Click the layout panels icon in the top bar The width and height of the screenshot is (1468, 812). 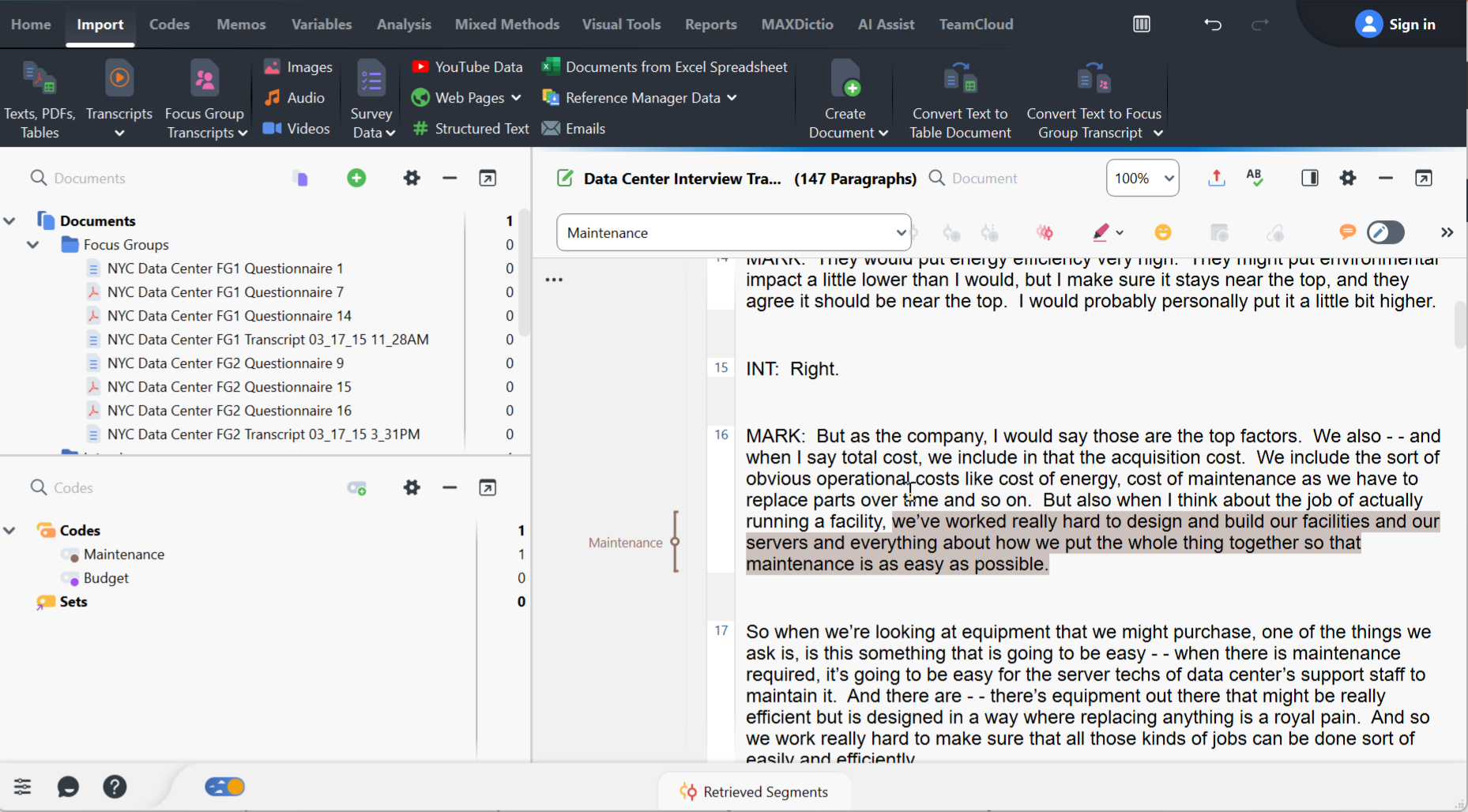pyautogui.click(x=1142, y=24)
